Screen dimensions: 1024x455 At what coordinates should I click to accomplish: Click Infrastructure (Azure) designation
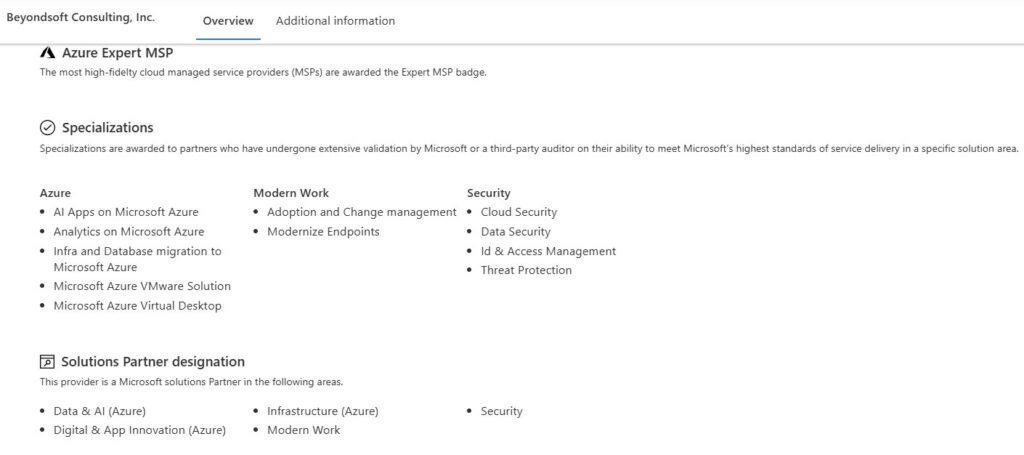(x=323, y=411)
